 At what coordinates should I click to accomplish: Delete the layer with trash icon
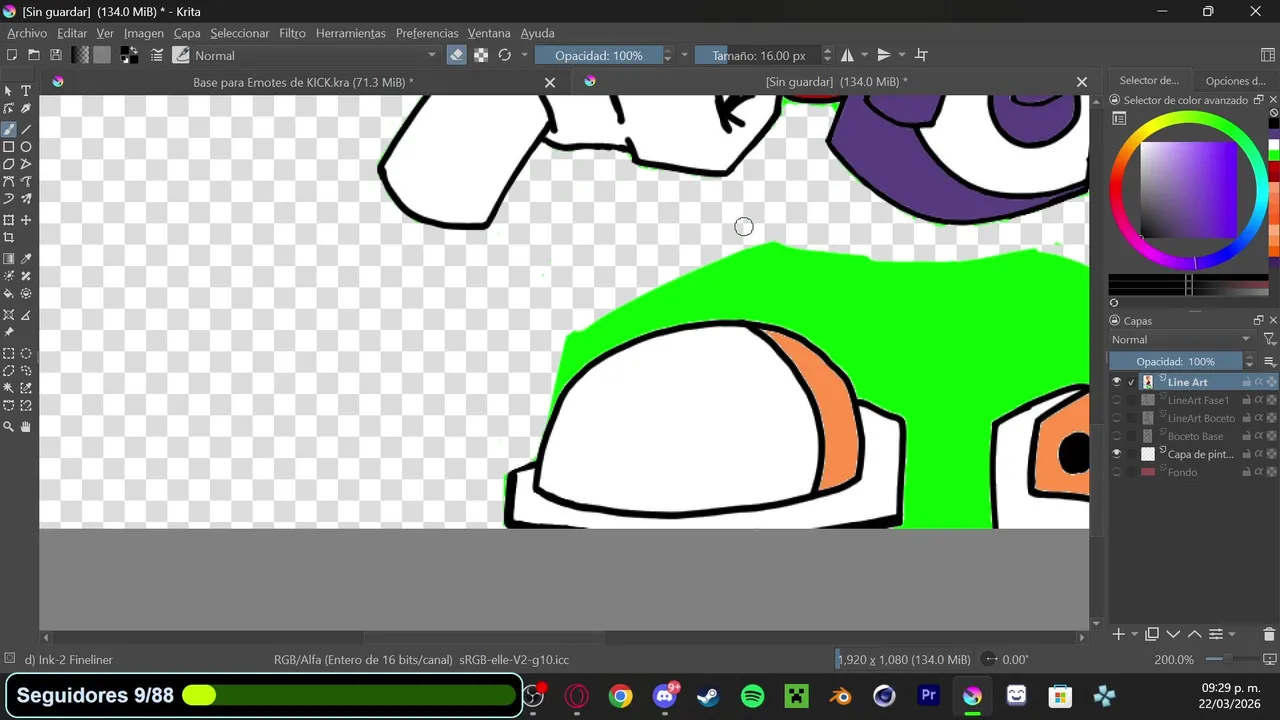point(1269,634)
